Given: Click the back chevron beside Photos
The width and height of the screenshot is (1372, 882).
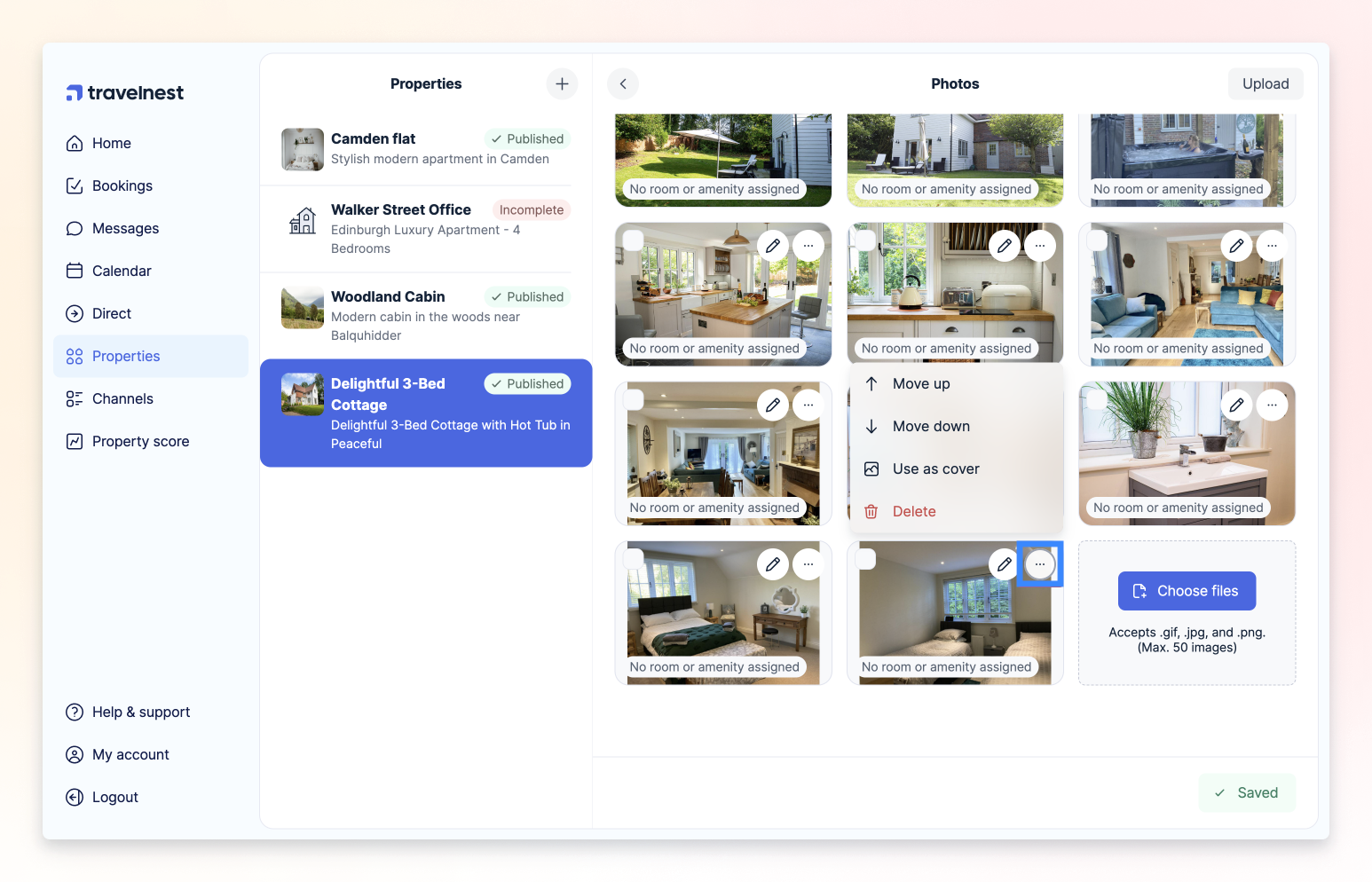Looking at the screenshot, I should (x=623, y=84).
